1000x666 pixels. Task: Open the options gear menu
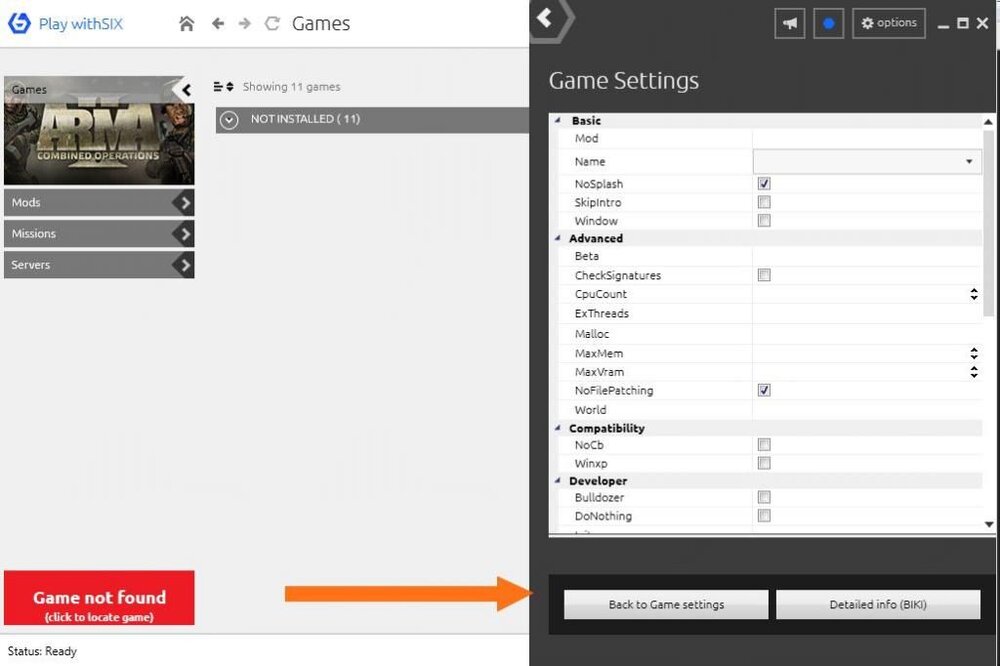click(x=889, y=24)
